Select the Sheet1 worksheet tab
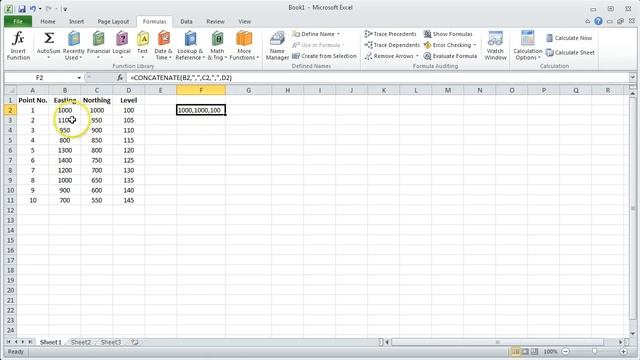 pyautogui.click(x=51, y=342)
